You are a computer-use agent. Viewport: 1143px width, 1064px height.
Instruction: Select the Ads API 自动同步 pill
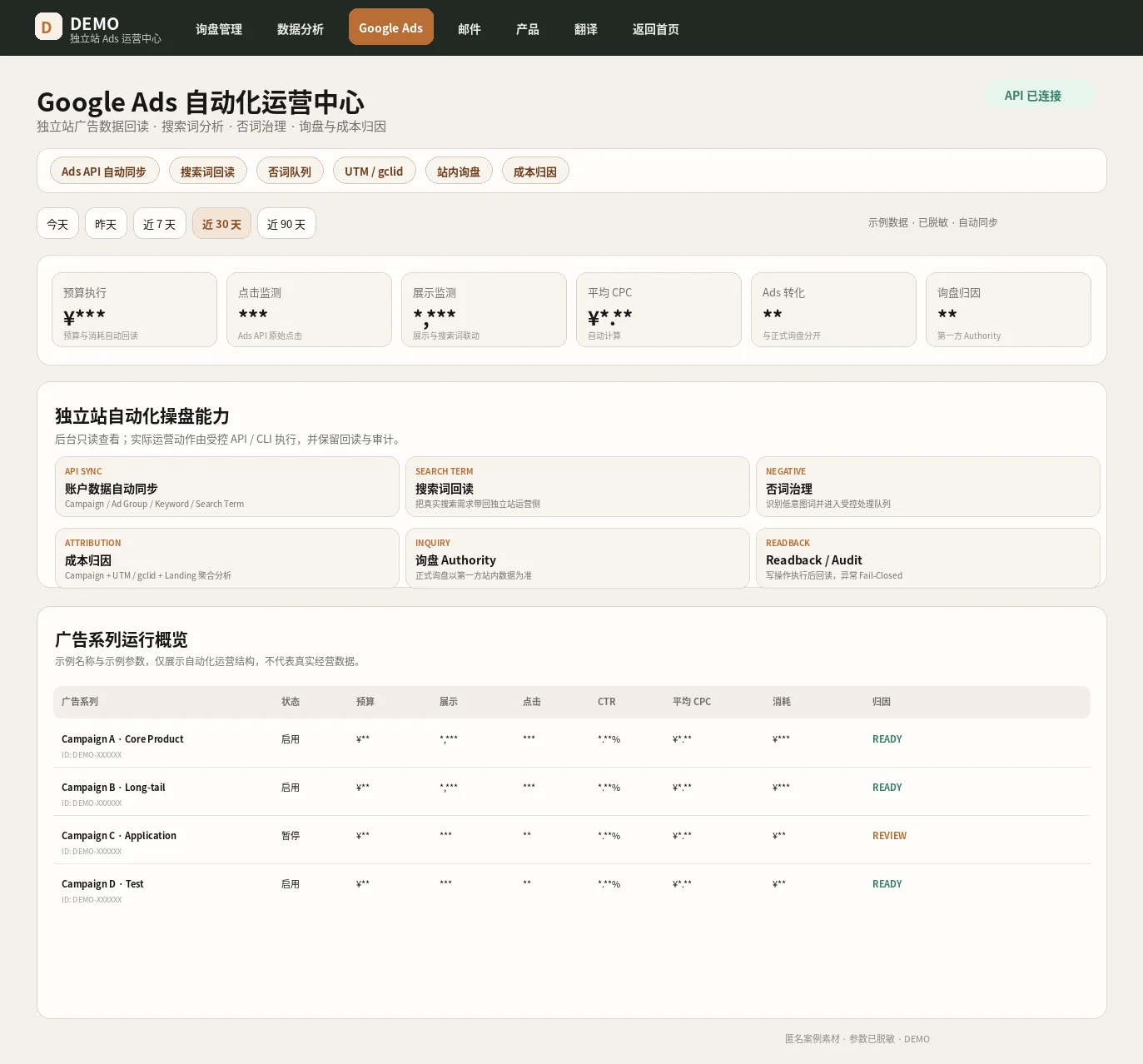[x=104, y=171]
